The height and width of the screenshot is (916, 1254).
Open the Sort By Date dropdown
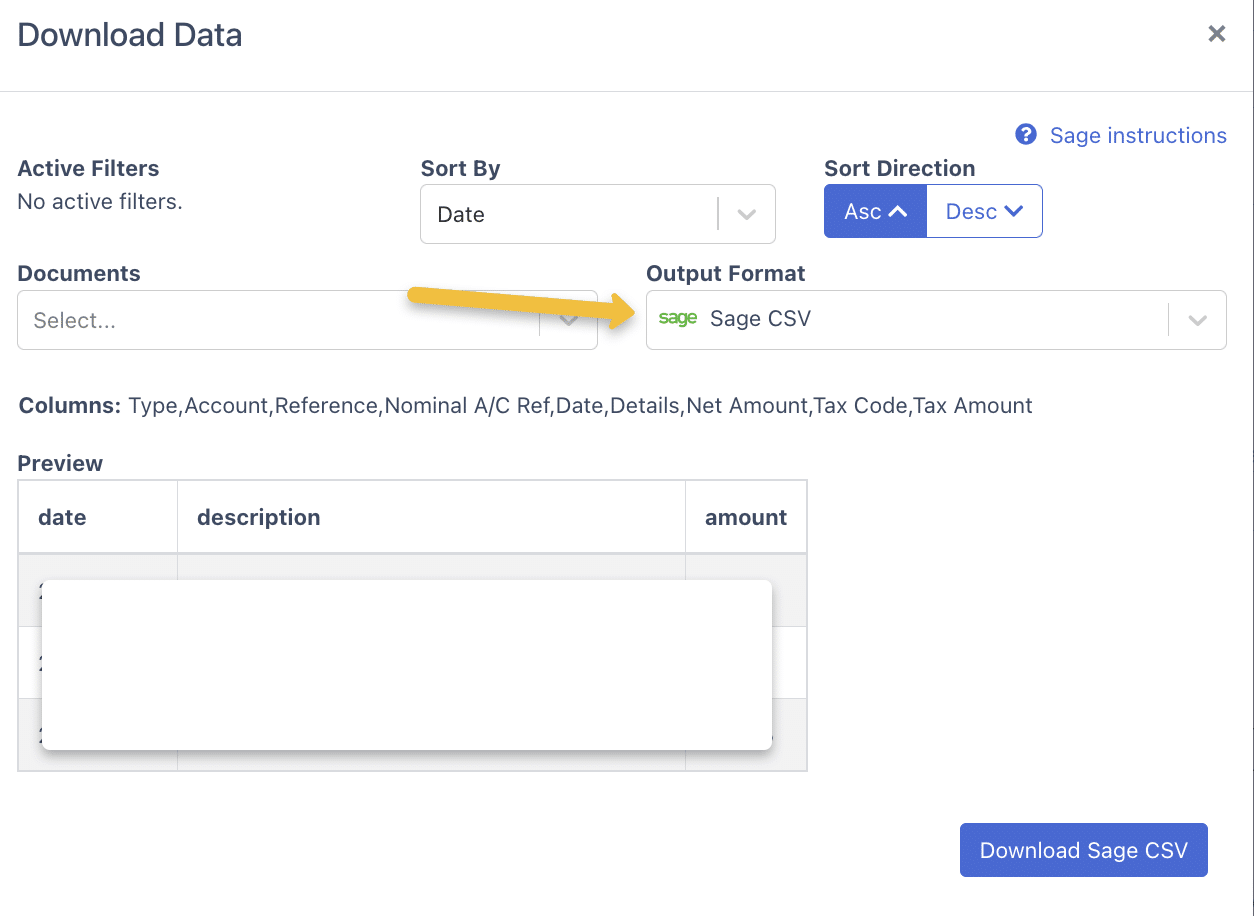(598, 214)
